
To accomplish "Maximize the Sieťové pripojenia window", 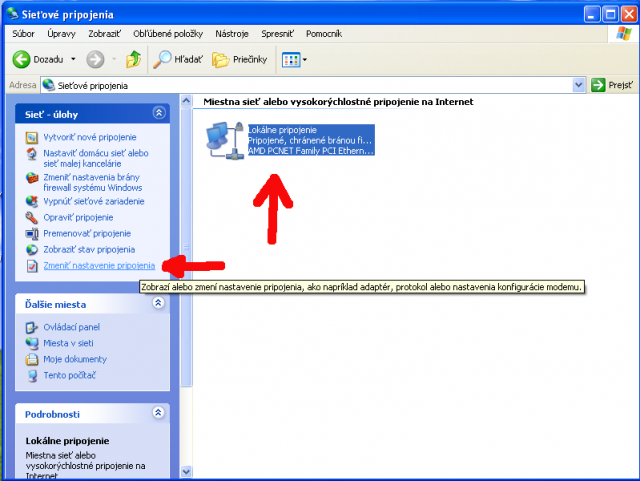I will (x=611, y=15).
